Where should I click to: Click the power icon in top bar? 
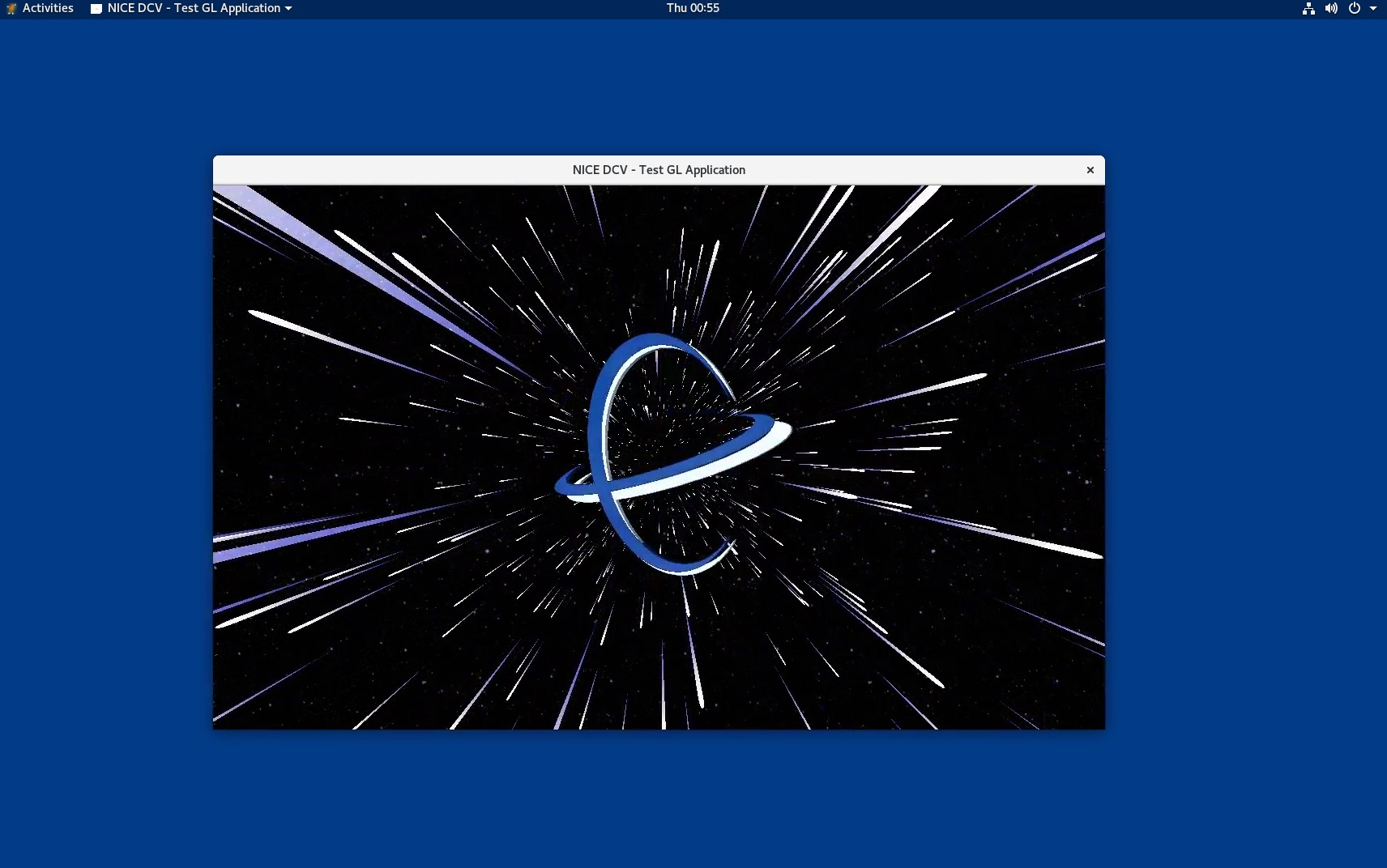coord(1354,8)
